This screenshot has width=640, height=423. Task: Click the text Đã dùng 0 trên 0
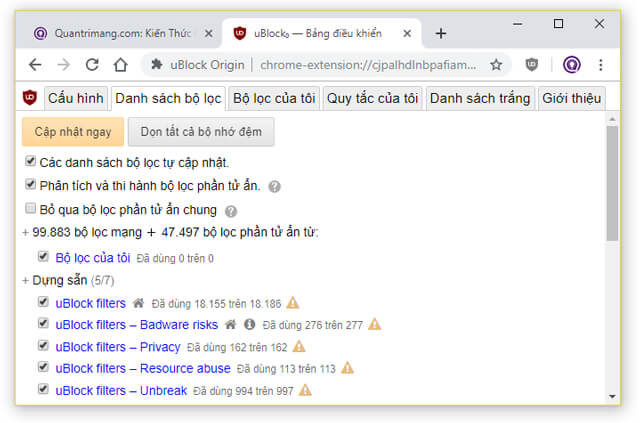point(175,258)
